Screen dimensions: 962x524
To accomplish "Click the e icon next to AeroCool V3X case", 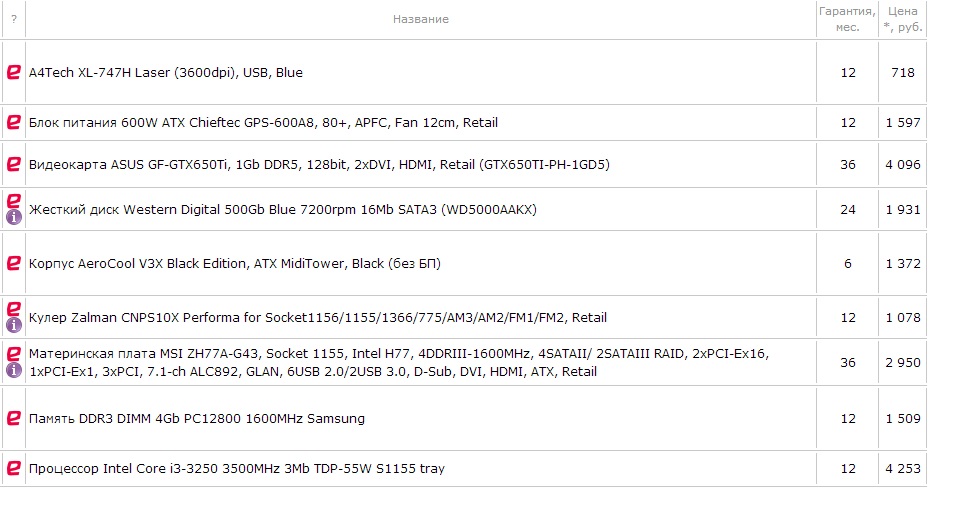I will [13, 263].
